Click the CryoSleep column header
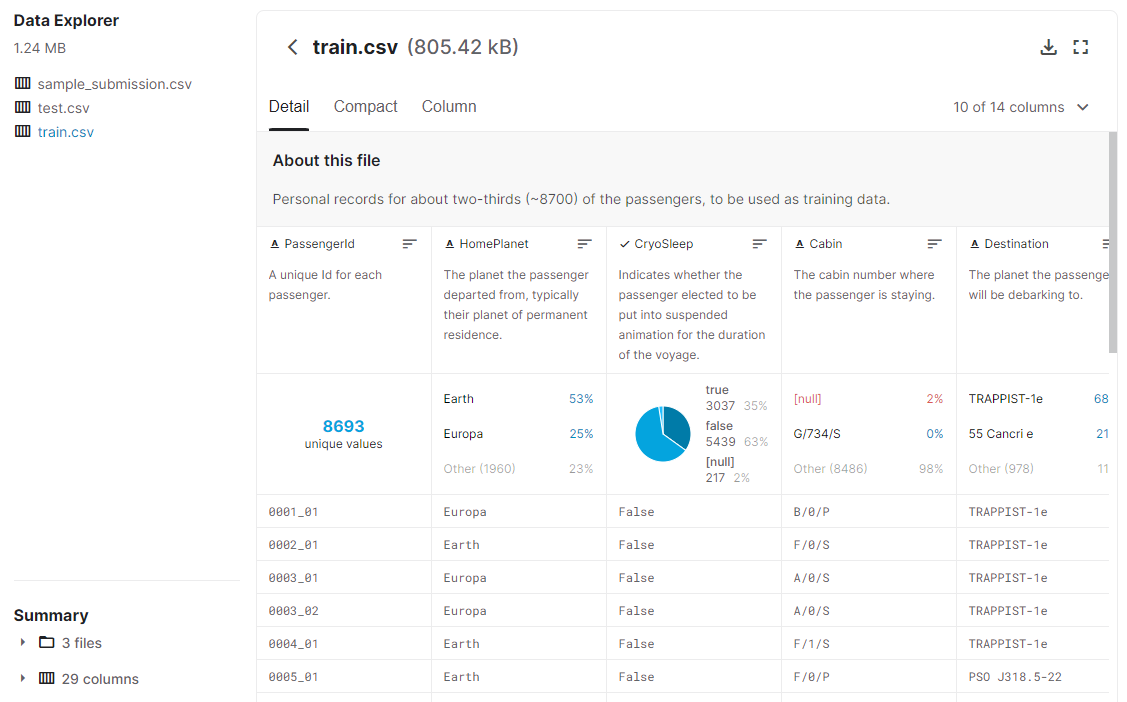The width and height of the screenshot is (1127, 702). click(663, 244)
